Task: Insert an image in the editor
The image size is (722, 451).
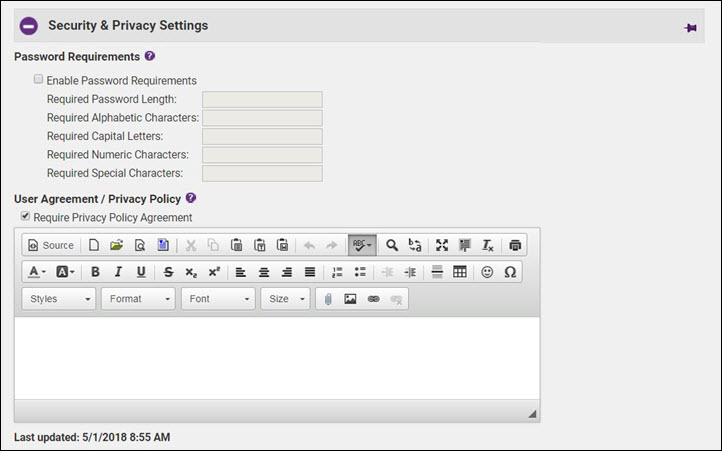Action: pyautogui.click(x=350, y=299)
